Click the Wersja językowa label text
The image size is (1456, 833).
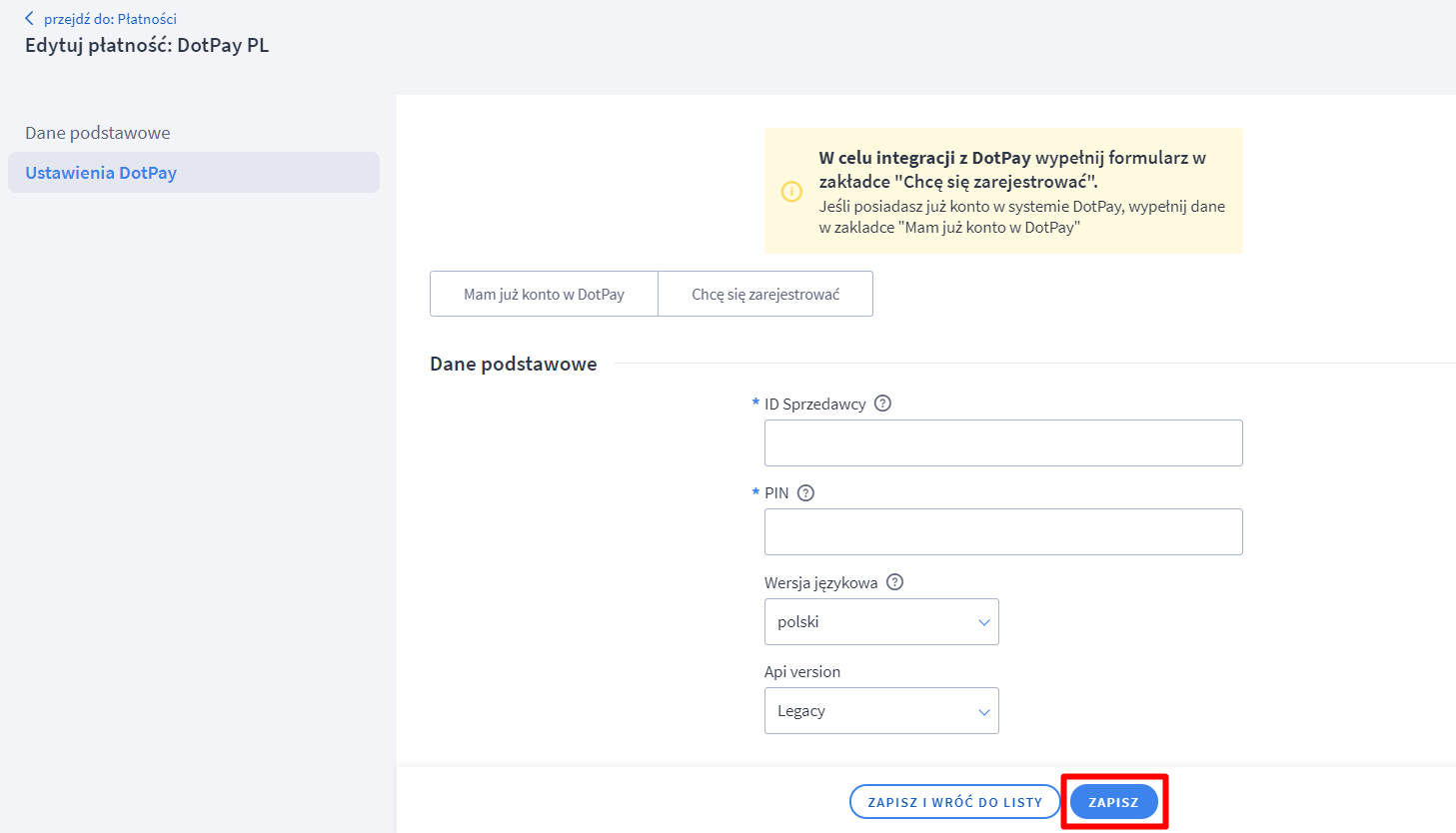click(821, 582)
